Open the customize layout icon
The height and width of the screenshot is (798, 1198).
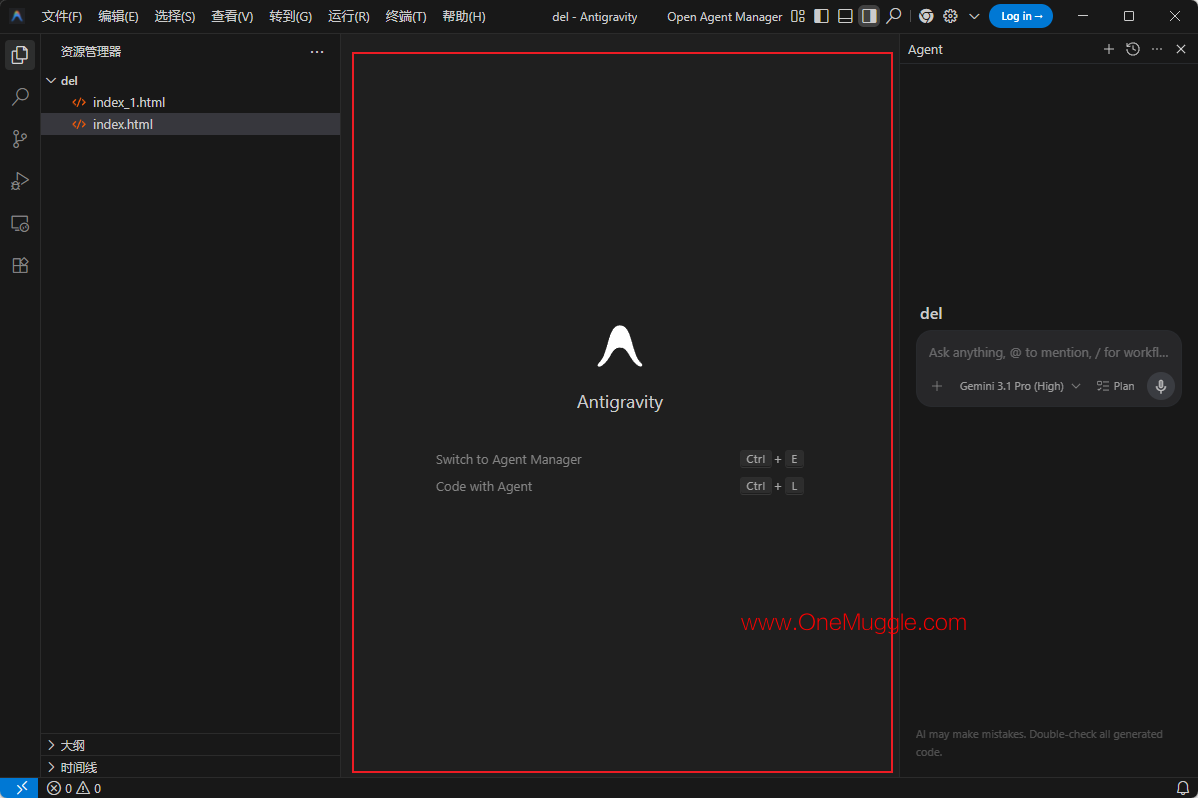click(x=798, y=16)
